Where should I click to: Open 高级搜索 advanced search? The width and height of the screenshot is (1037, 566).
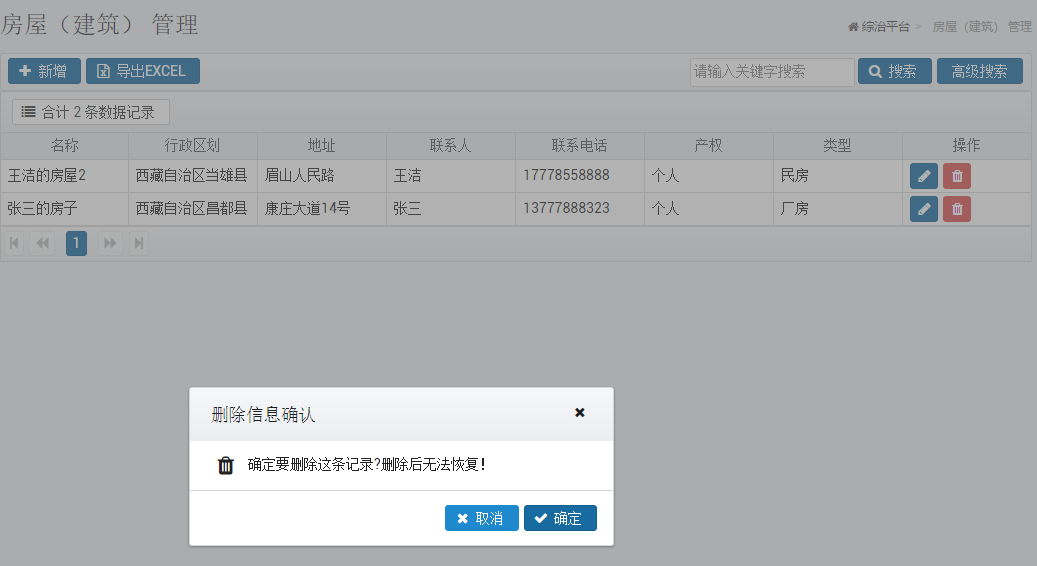(979, 71)
